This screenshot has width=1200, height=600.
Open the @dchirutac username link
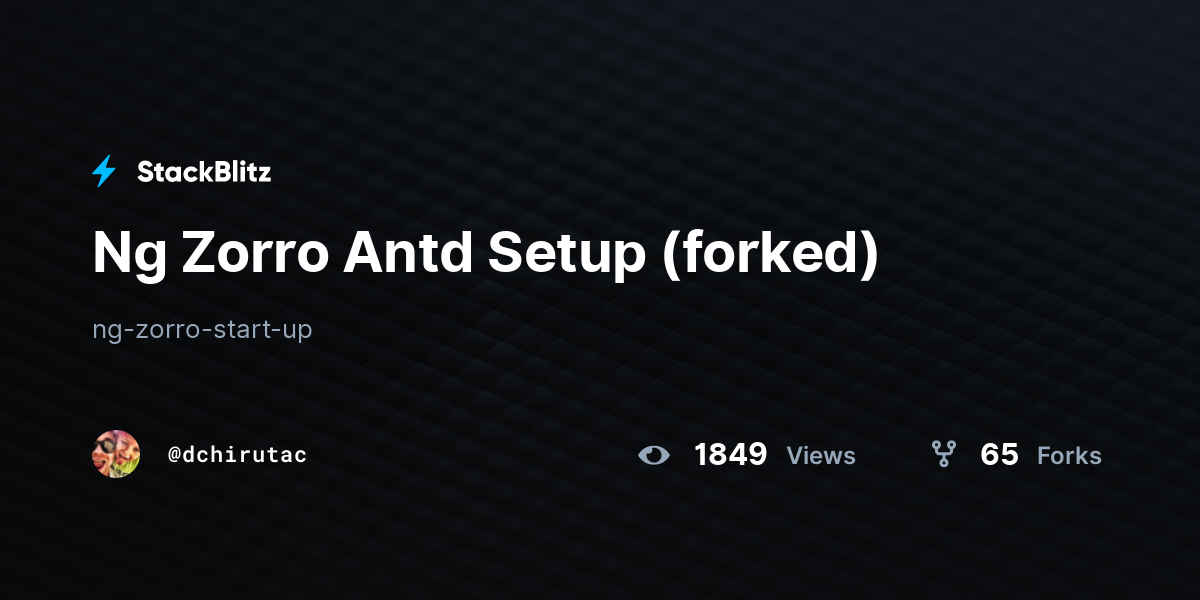coord(237,455)
